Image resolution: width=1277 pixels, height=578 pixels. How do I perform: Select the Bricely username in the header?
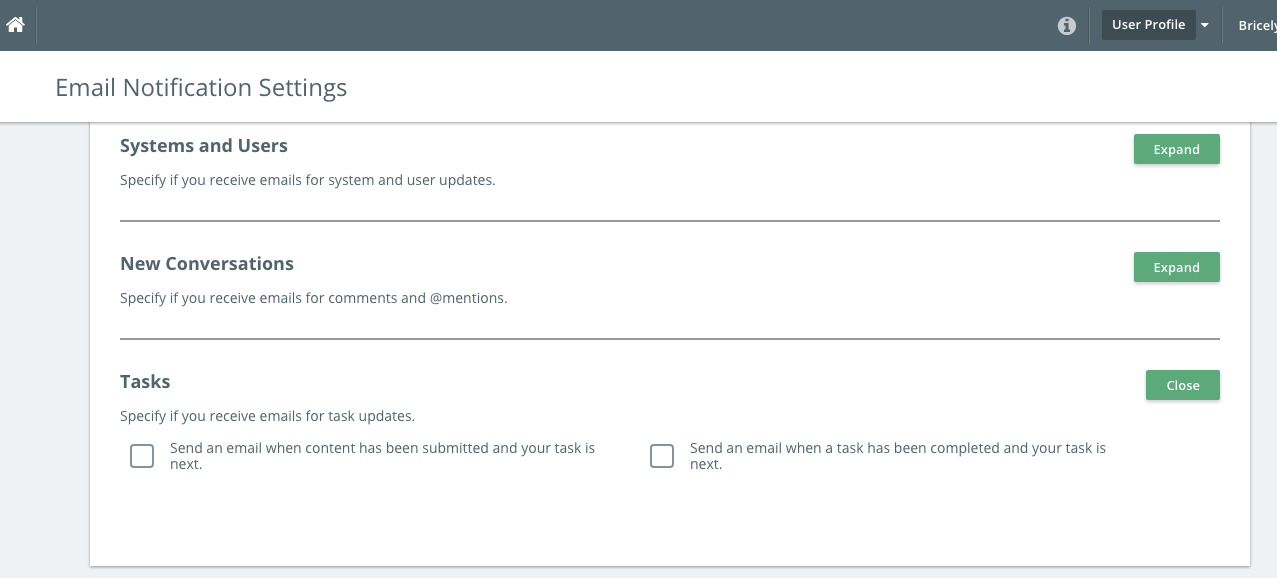[x=1257, y=26]
